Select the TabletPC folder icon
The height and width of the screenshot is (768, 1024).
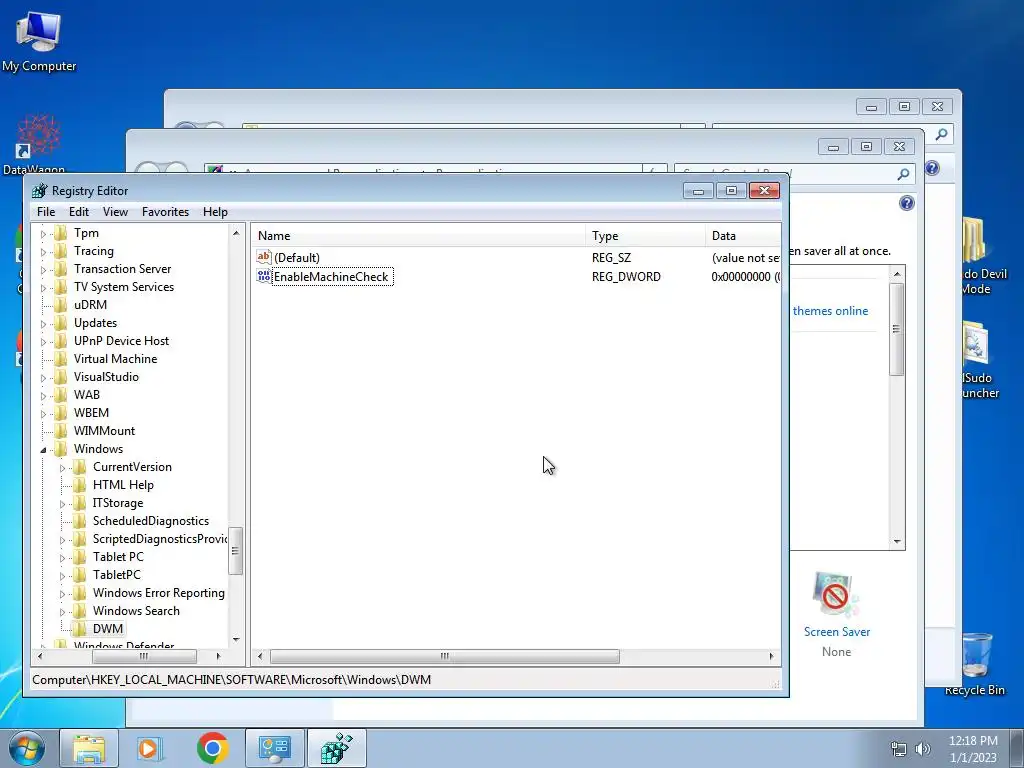pyautogui.click(x=80, y=575)
